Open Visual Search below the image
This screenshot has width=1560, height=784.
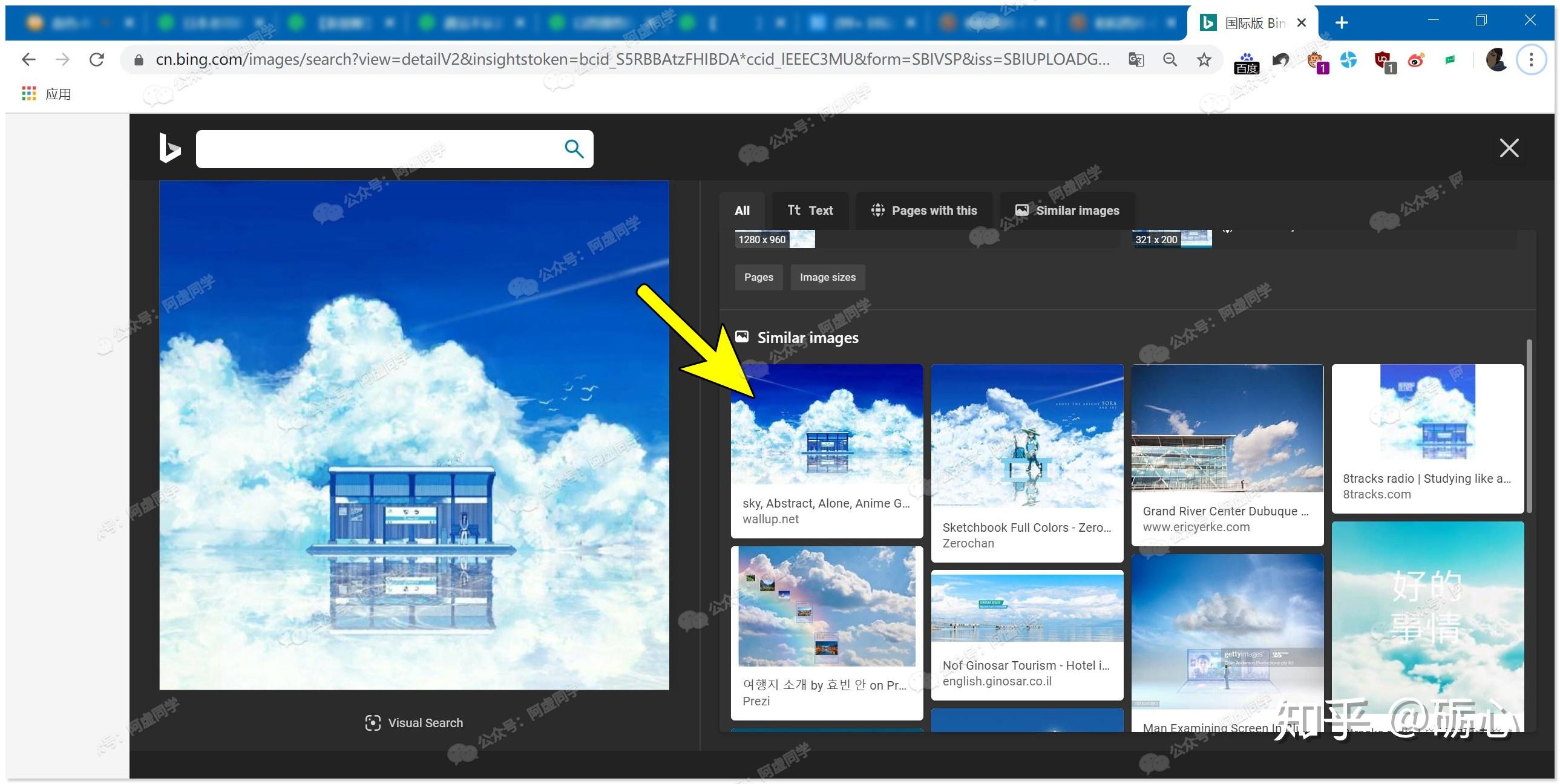coord(415,722)
